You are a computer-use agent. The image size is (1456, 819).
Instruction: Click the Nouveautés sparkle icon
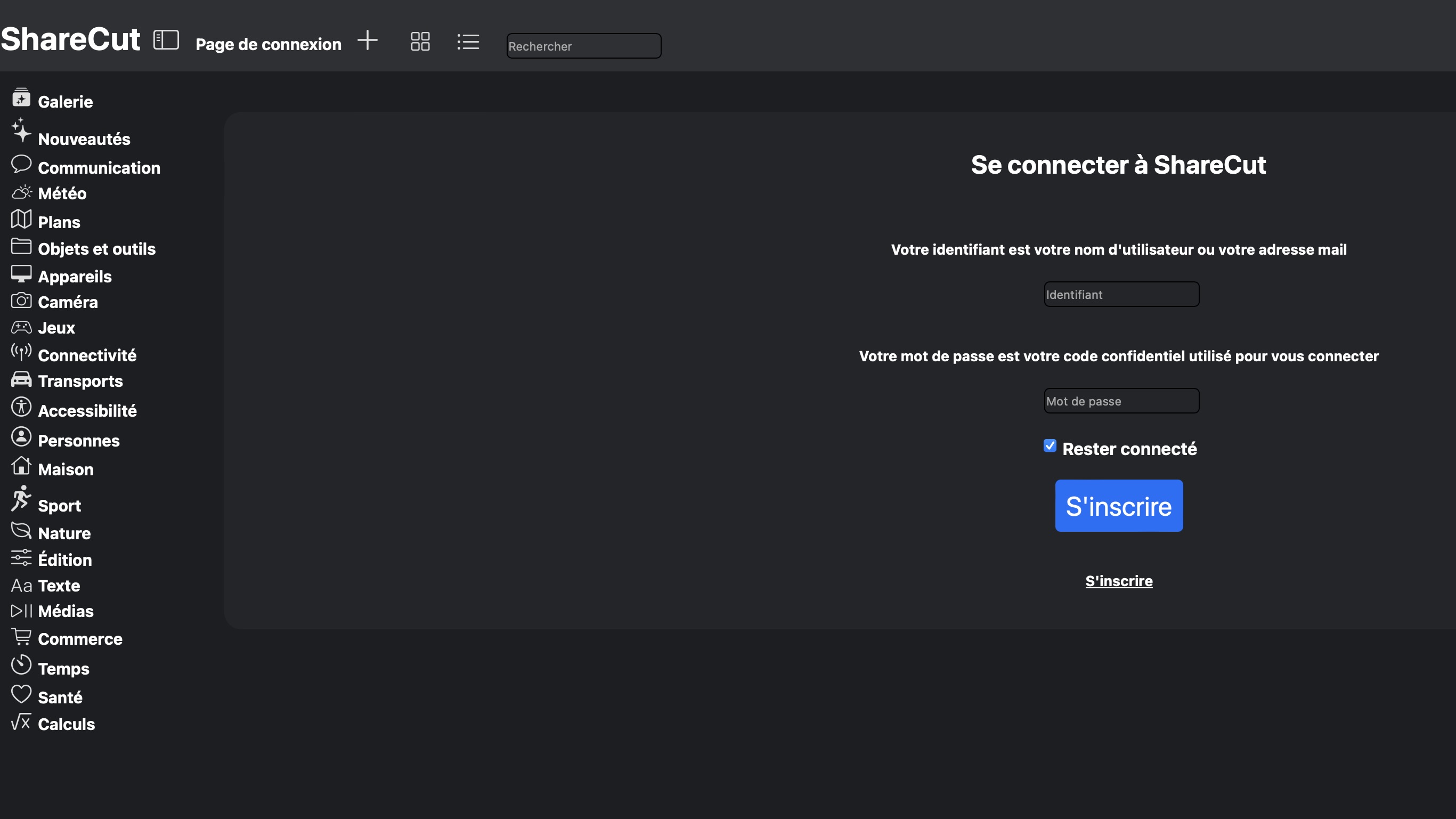tap(21, 130)
